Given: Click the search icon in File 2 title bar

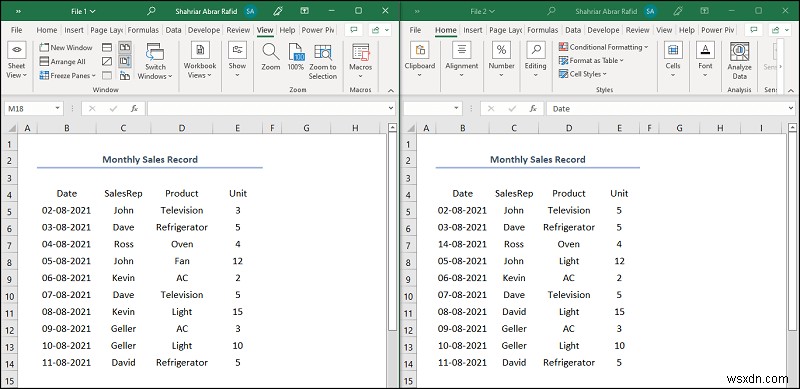Looking at the screenshot, I should pos(551,11).
